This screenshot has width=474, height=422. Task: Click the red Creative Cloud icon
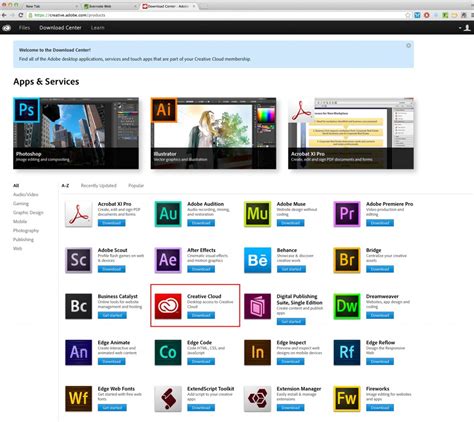pyautogui.click(x=168, y=306)
